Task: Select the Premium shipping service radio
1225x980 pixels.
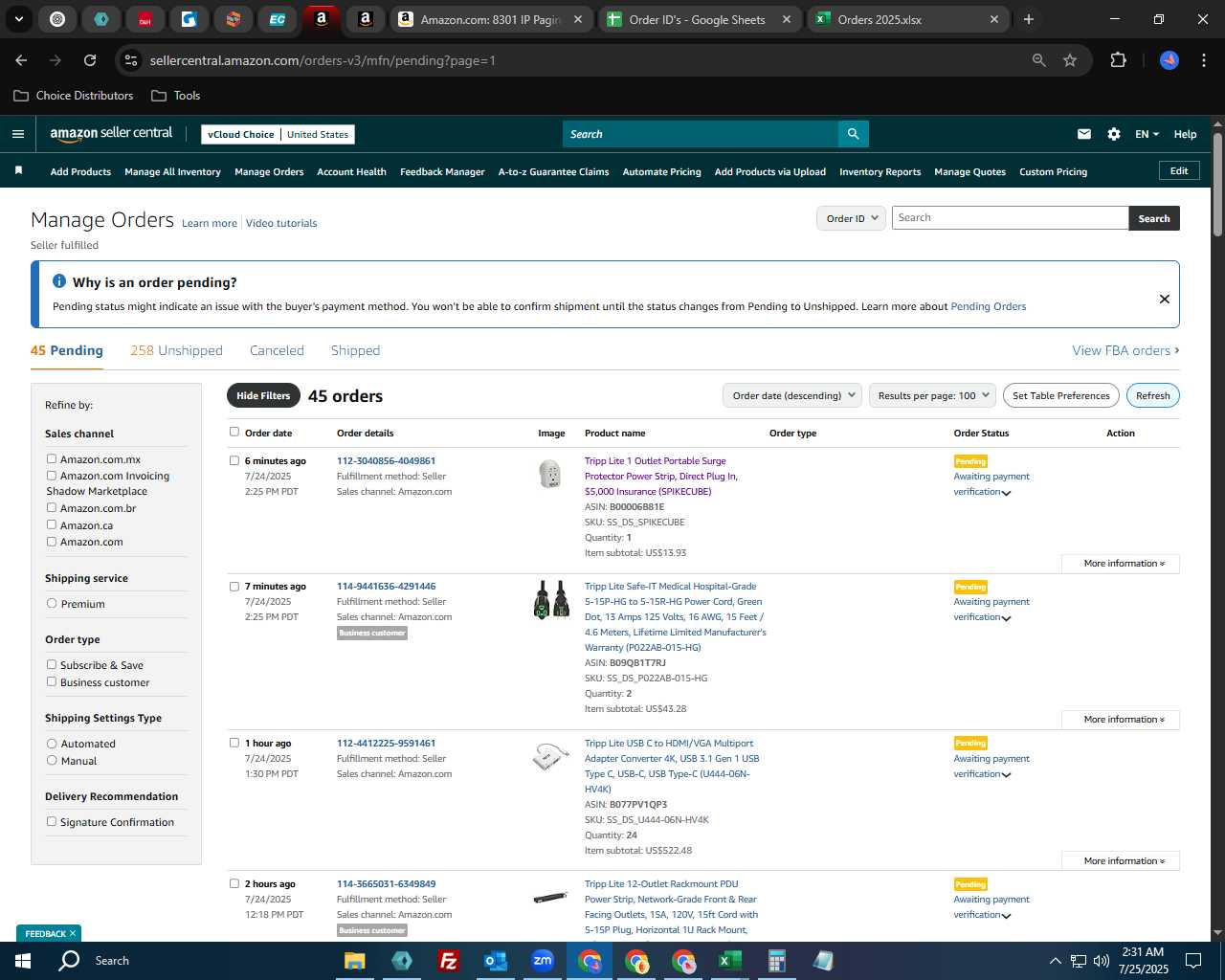Action: (52, 603)
